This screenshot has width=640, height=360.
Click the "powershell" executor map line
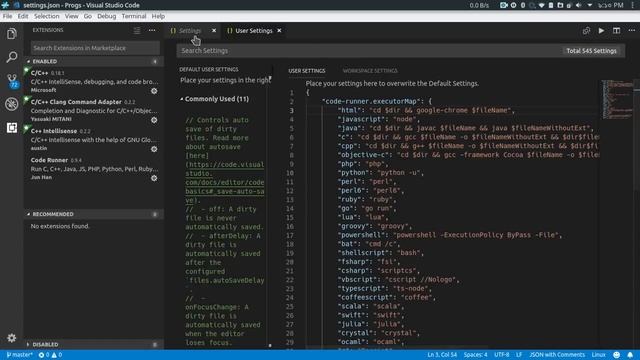click(450, 235)
